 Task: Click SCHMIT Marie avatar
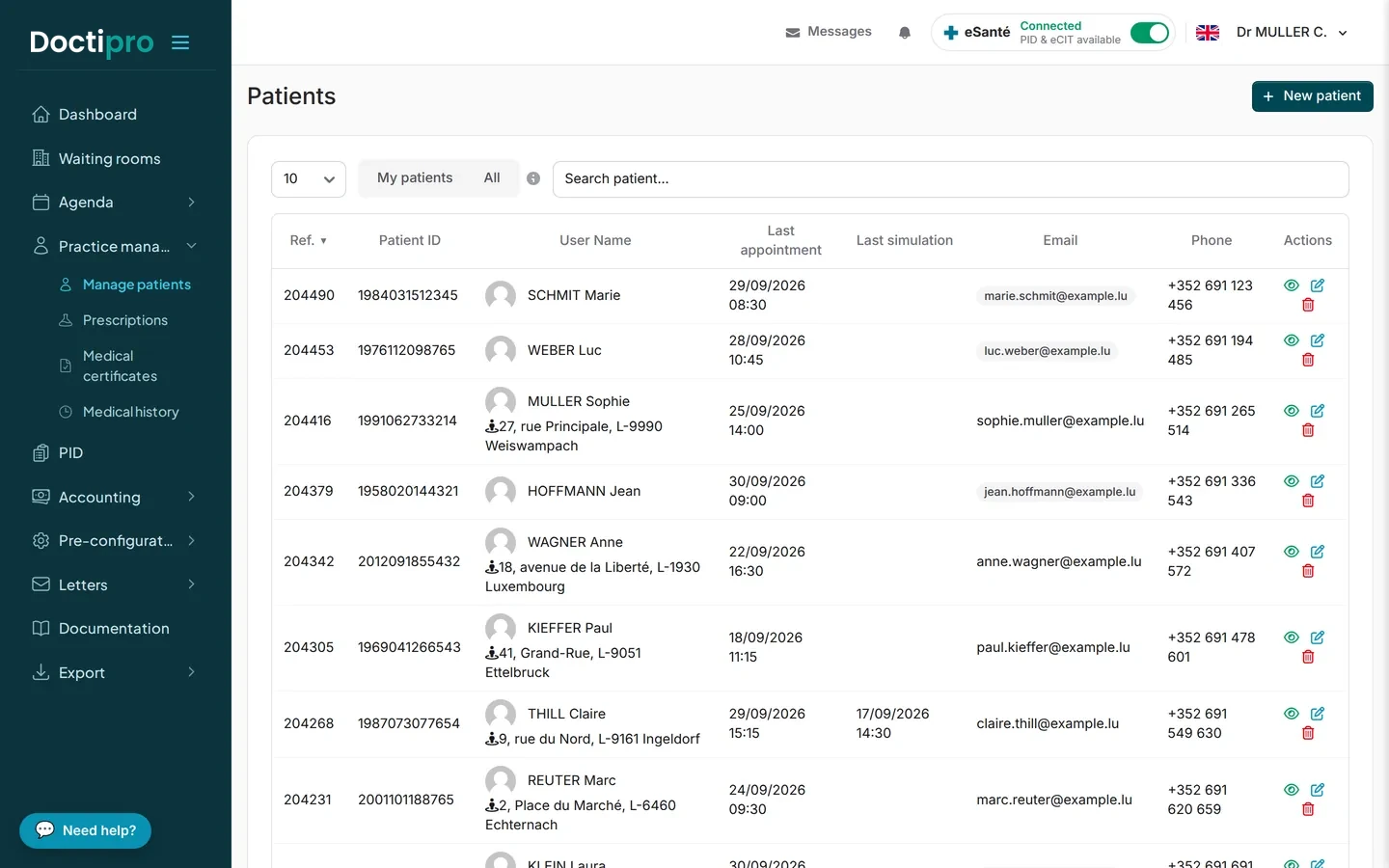pyautogui.click(x=500, y=295)
